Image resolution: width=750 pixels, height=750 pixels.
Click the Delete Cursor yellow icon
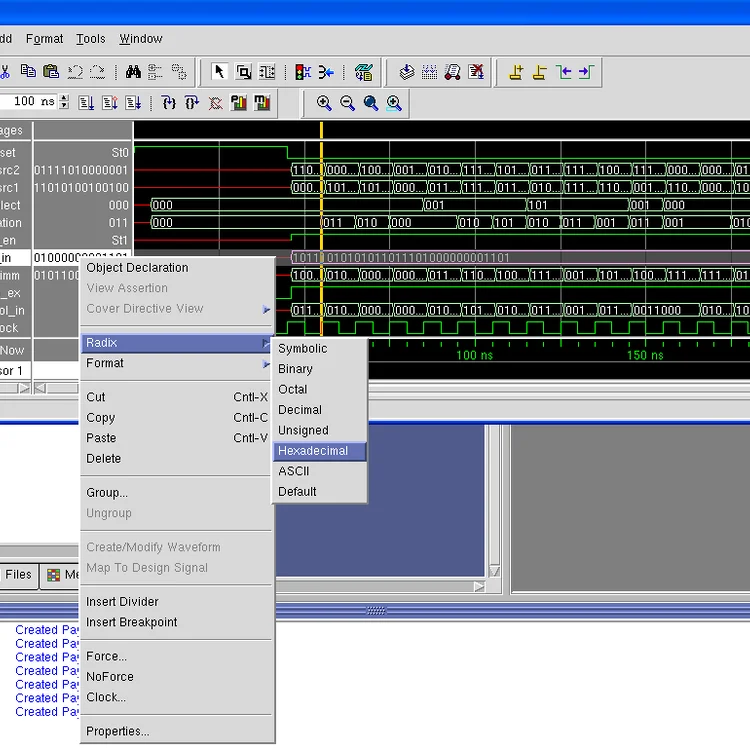540,72
